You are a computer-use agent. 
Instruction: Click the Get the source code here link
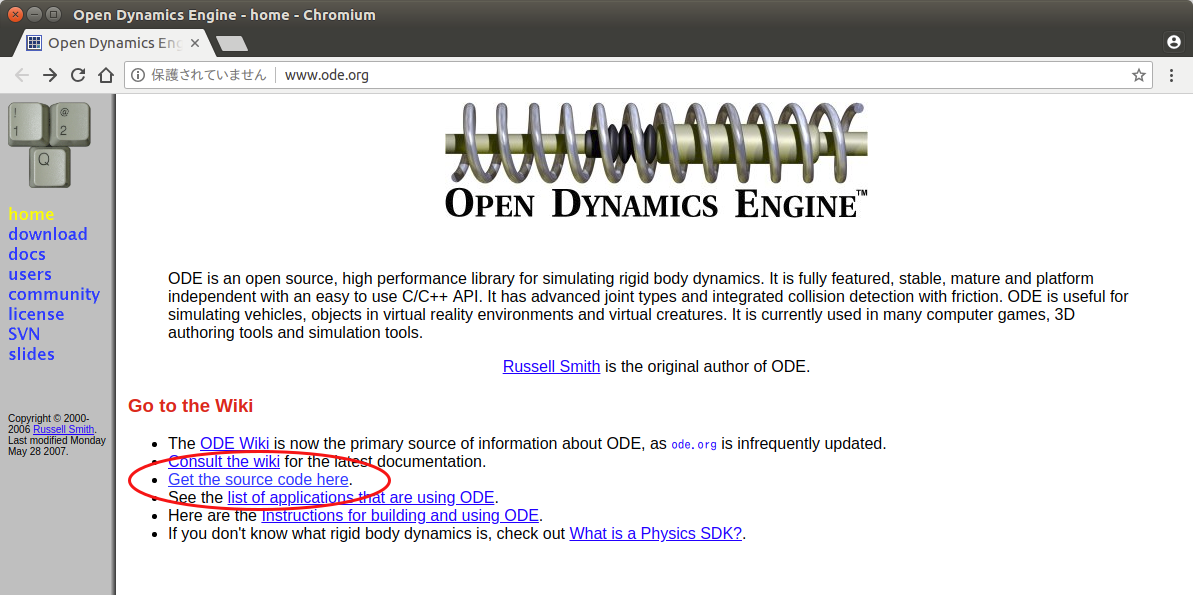point(258,480)
